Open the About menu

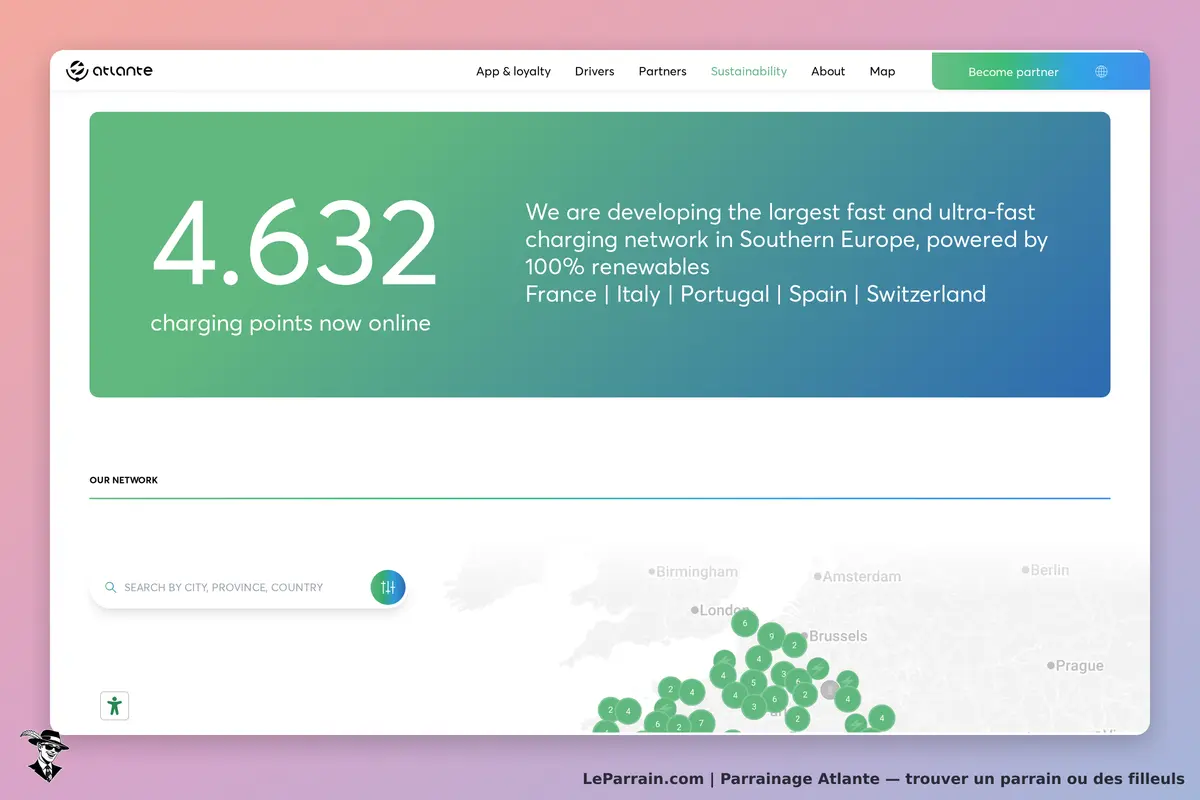pyautogui.click(x=828, y=72)
